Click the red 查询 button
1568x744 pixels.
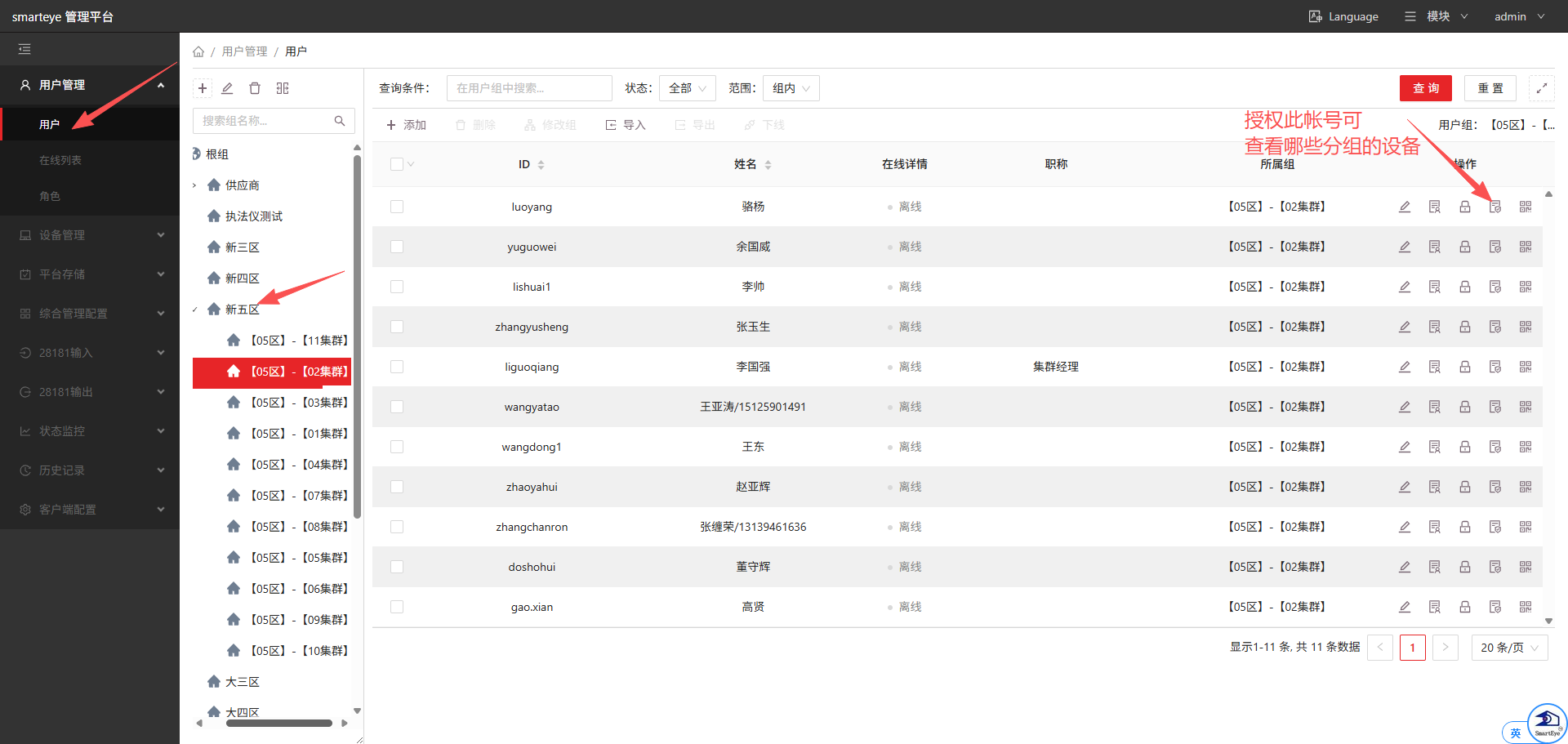tap(1425, 88)
